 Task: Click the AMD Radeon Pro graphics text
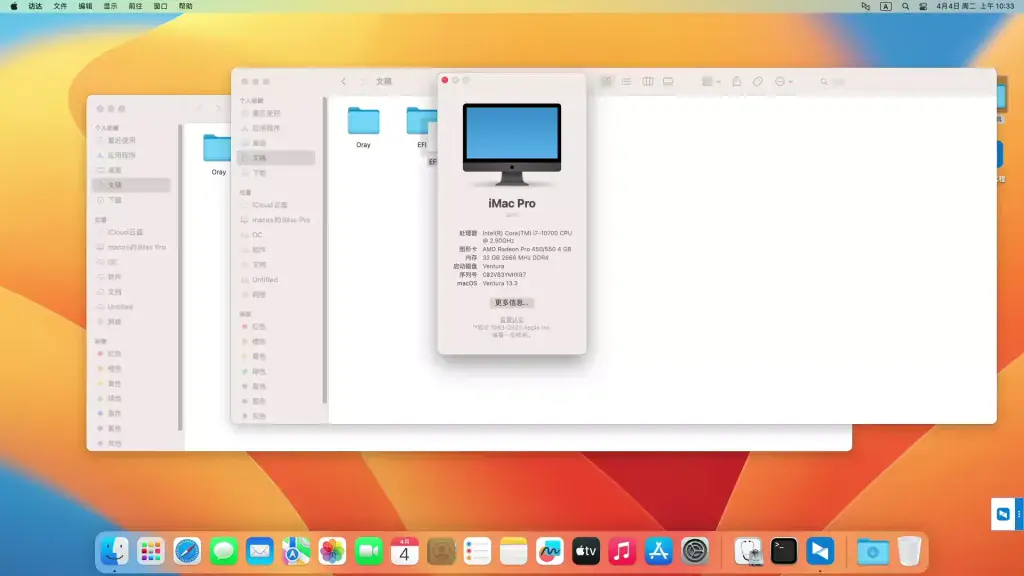[x=526, y=249]
